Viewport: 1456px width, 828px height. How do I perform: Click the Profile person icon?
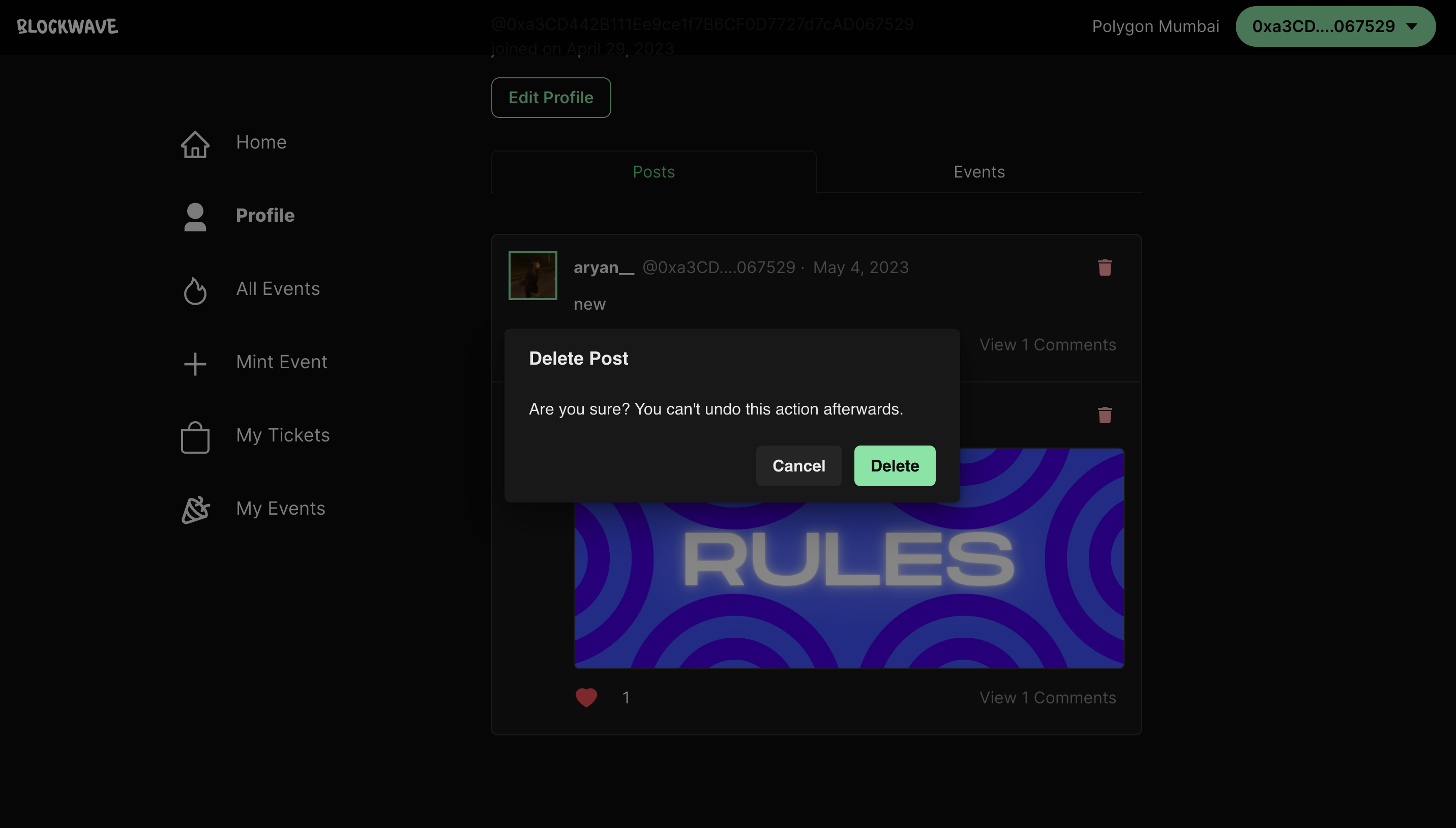click(195, 217)
